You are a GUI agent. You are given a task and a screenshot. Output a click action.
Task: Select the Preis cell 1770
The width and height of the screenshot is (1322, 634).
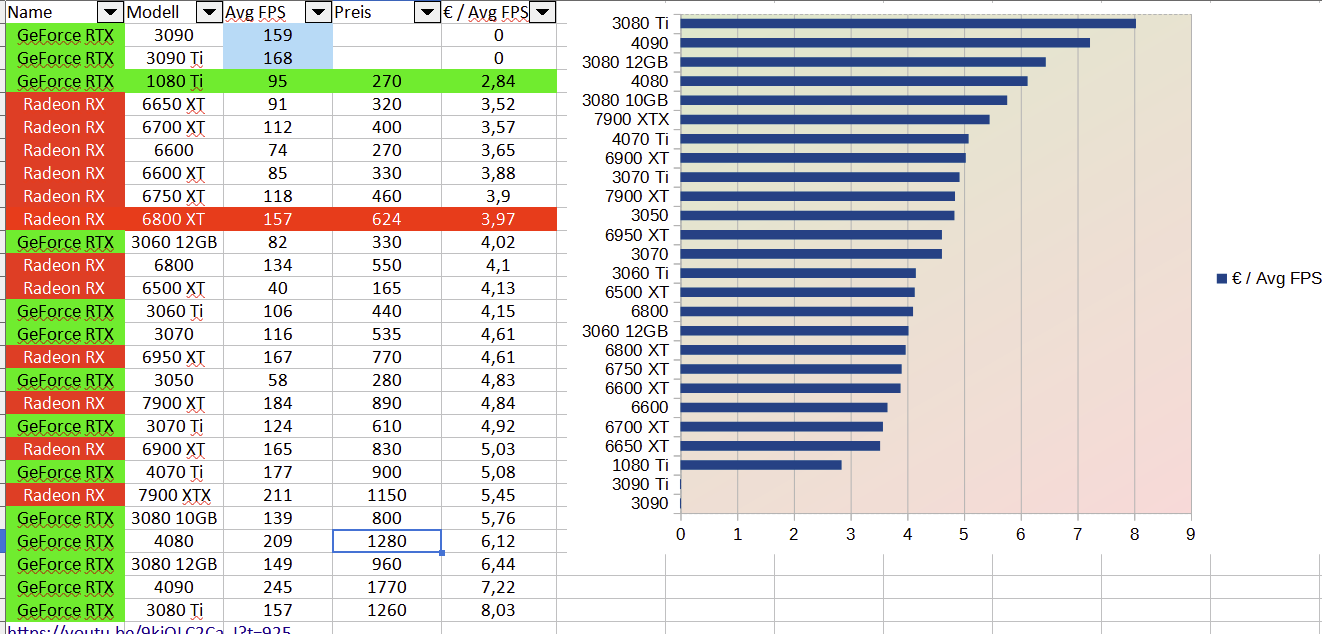click(x=387, y=587)
